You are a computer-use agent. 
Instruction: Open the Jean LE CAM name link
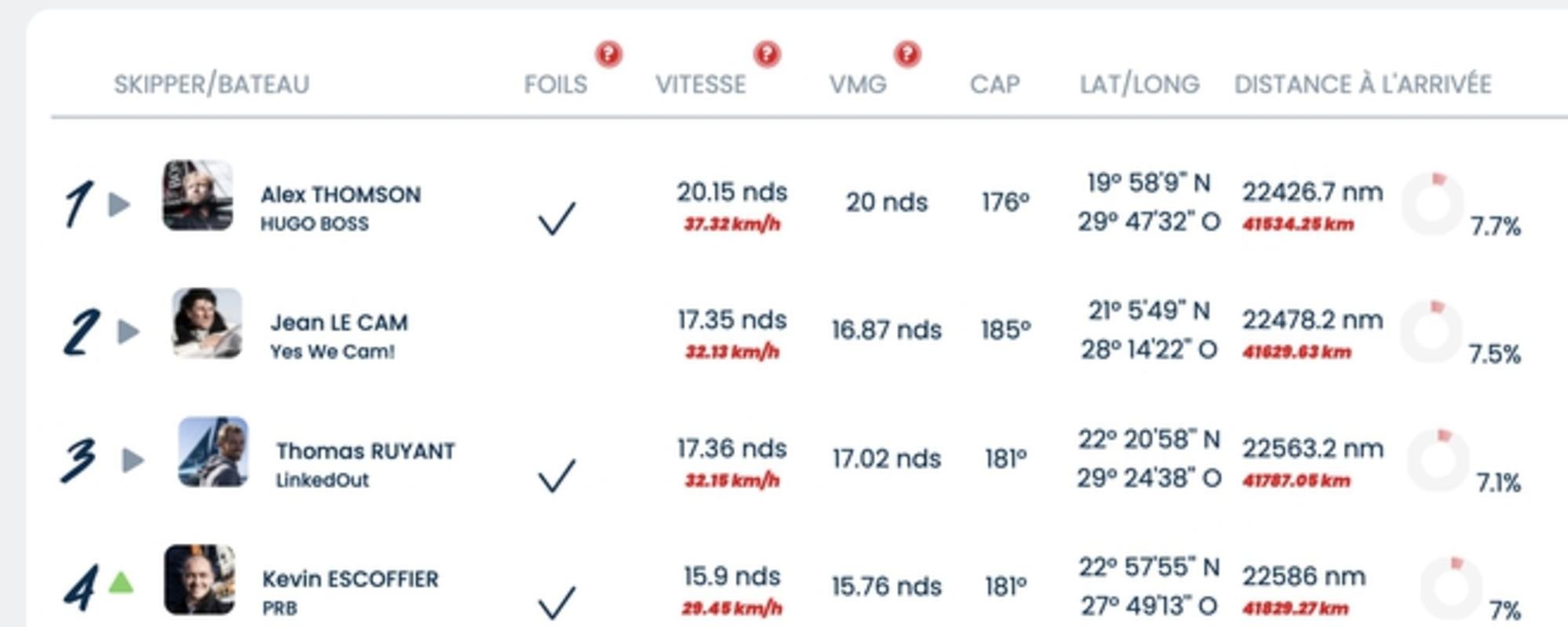coord(339,322)
